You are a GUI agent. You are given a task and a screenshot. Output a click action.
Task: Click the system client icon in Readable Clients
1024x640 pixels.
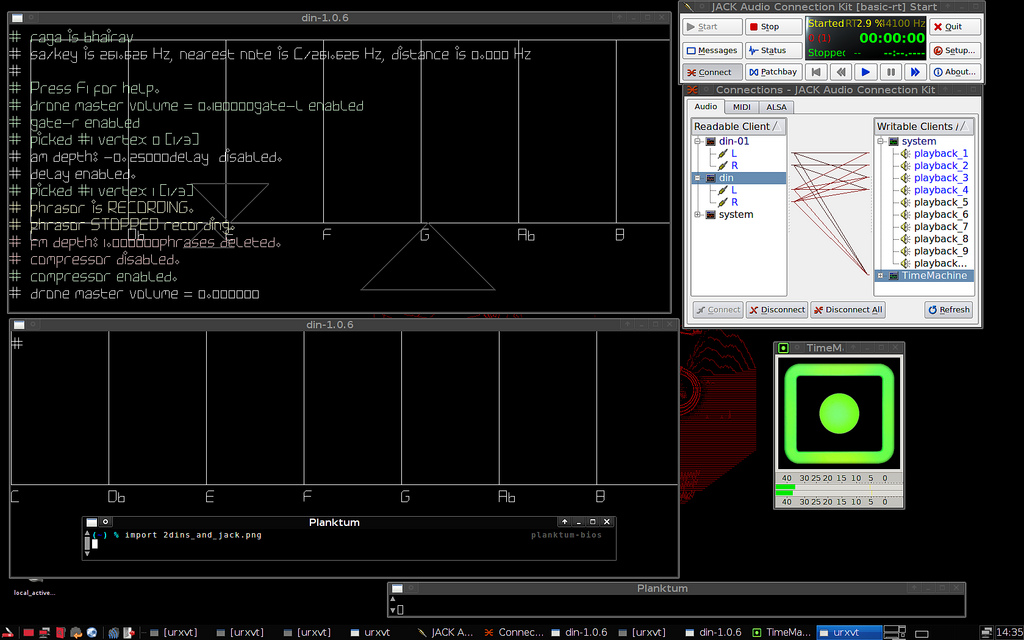click(711, 214)
